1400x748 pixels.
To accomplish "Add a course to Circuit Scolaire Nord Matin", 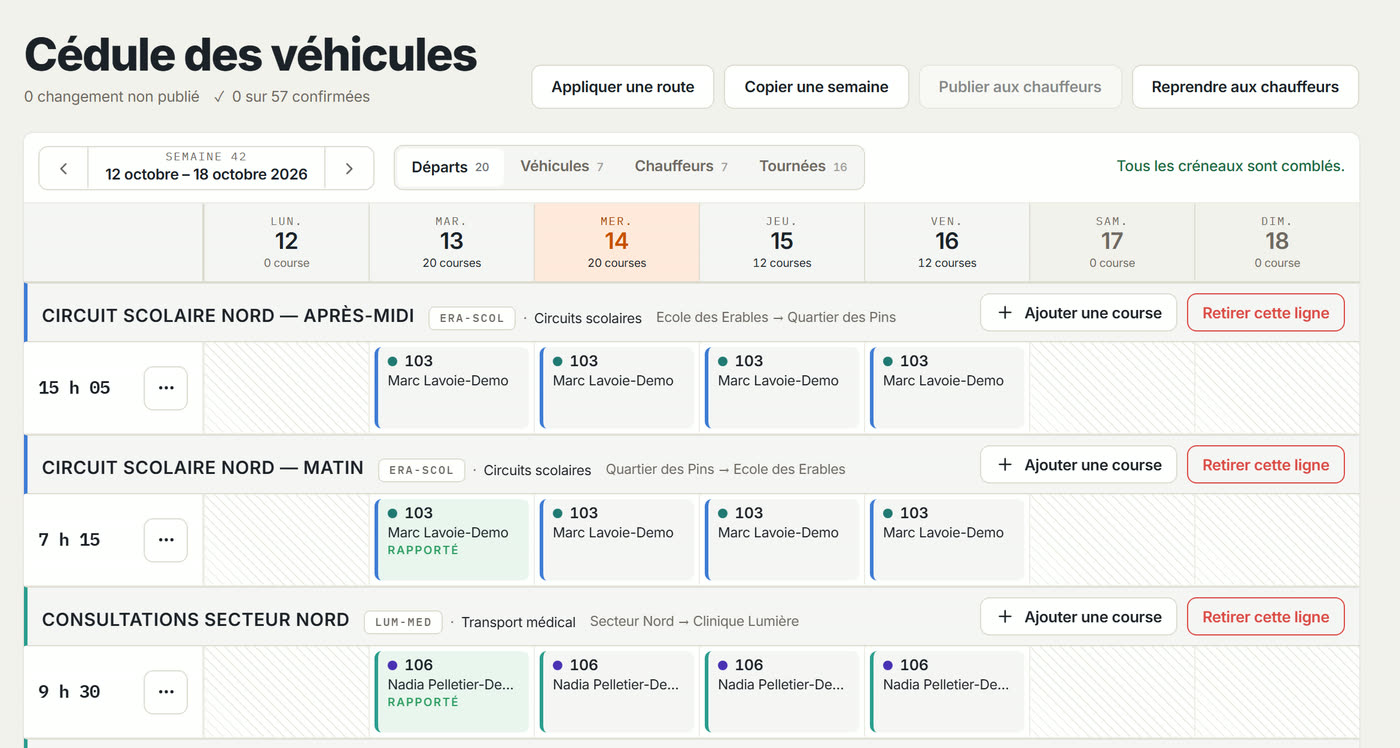I will click(1079, 465).
